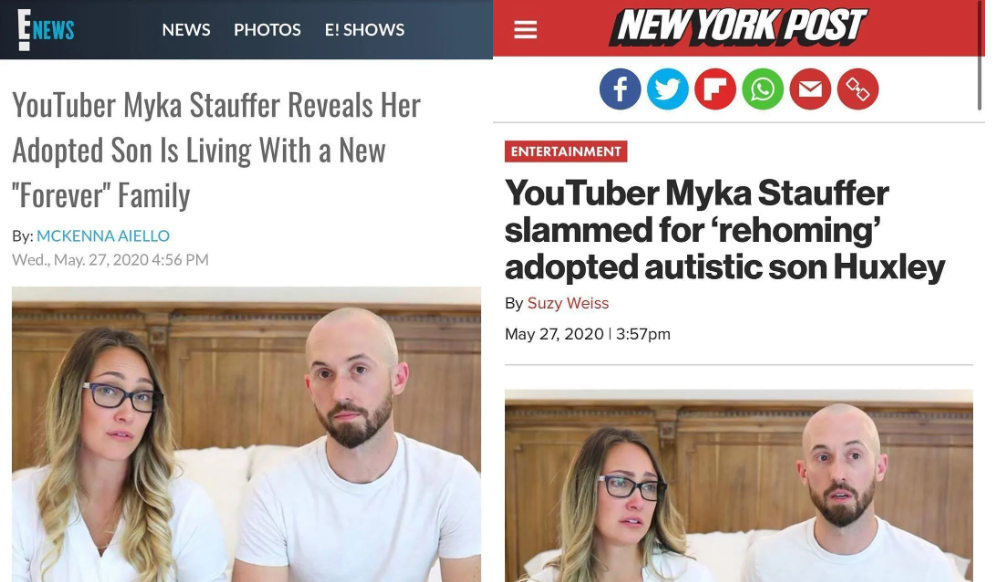Image resolution: width=993 pixels, height=582 pixels.
Task: Open author McKenna Aiello's page
Action: tap(103, 236)
